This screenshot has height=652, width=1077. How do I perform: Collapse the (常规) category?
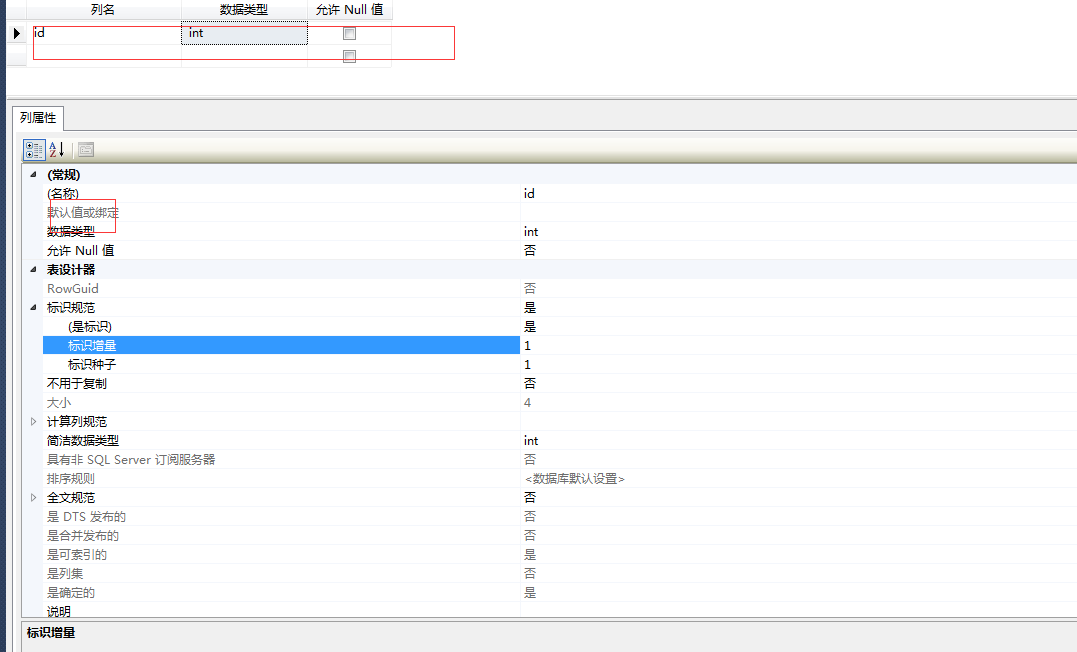point(33,175)
